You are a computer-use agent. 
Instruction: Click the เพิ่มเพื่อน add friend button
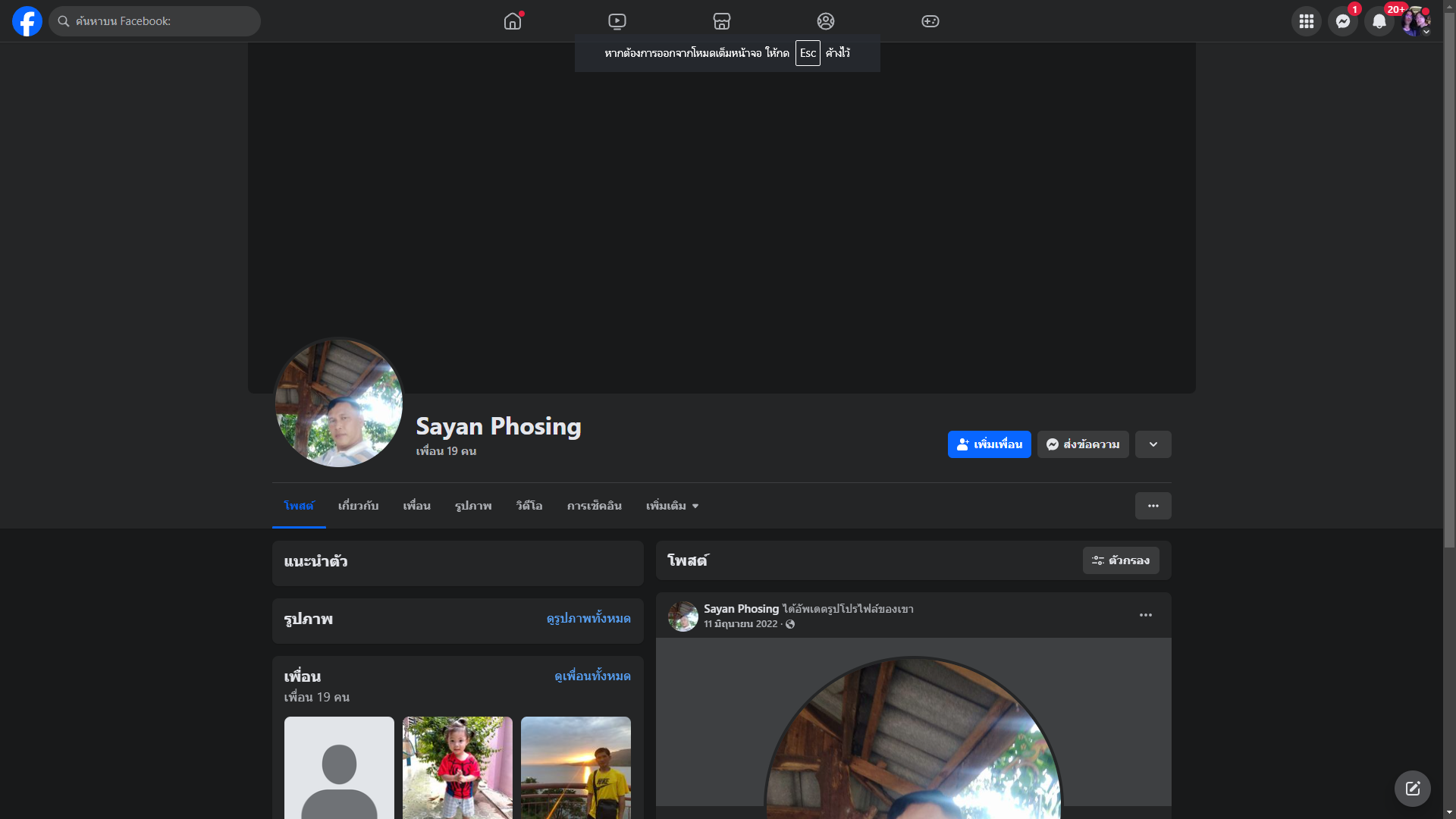point(989,444)
